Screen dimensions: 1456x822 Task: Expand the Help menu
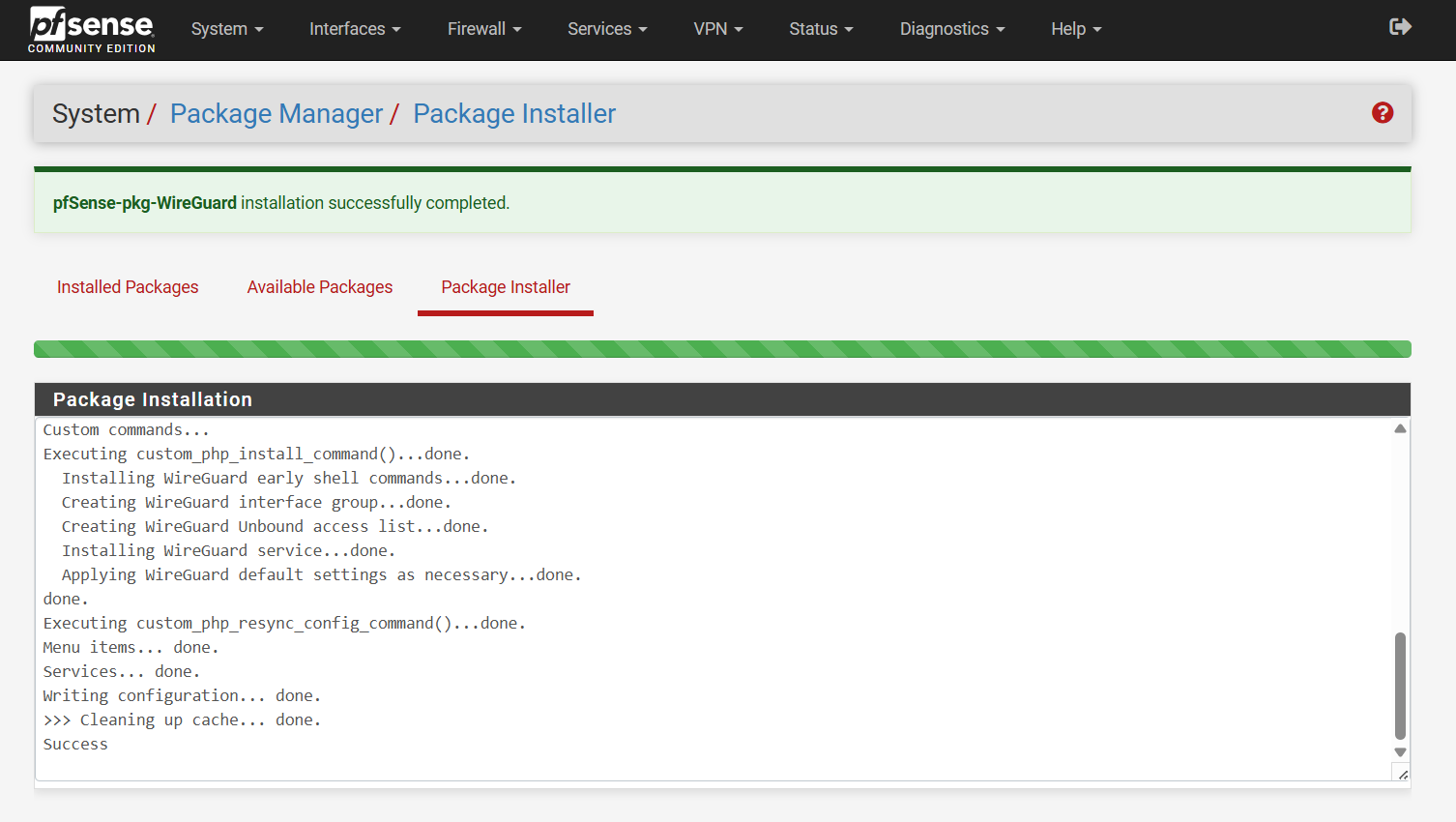tap(1075, 29)
